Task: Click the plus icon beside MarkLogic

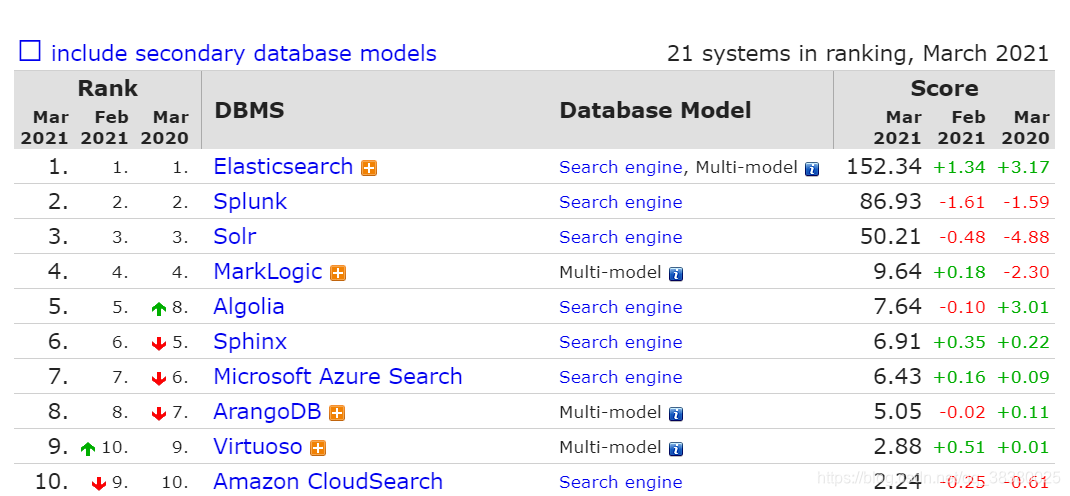Action: [338, 273]
